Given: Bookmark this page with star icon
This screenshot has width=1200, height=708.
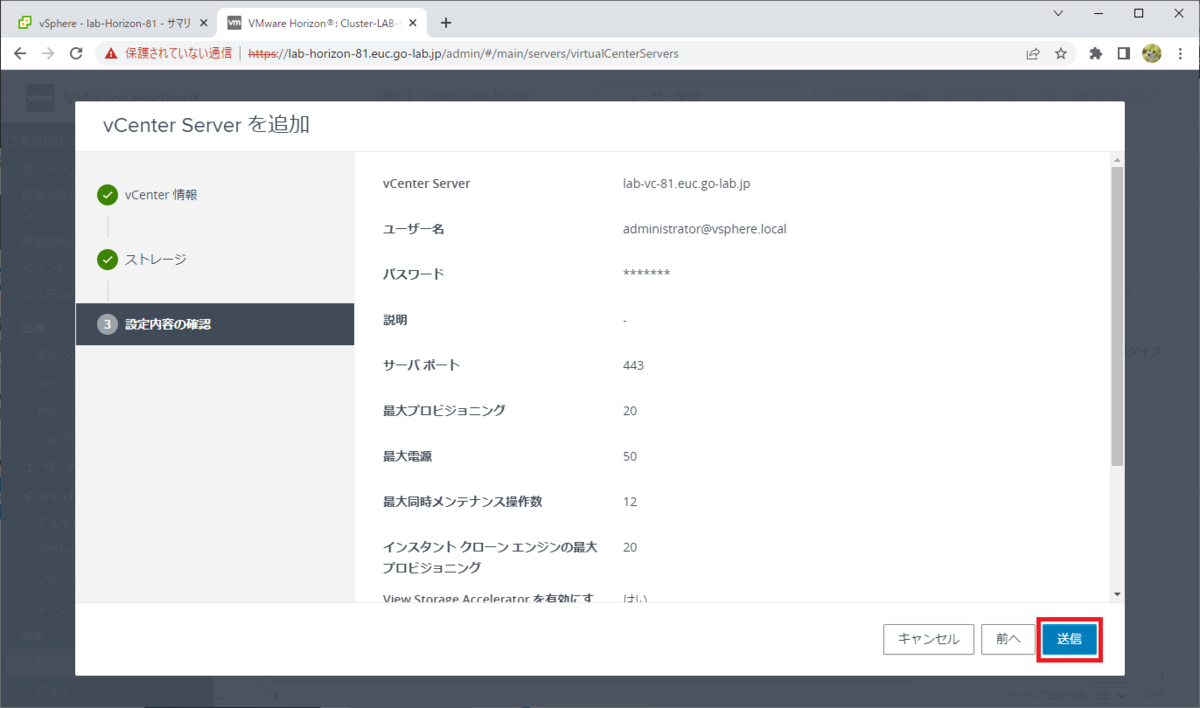Looking at the screenshot, I should coord(1061,54).
